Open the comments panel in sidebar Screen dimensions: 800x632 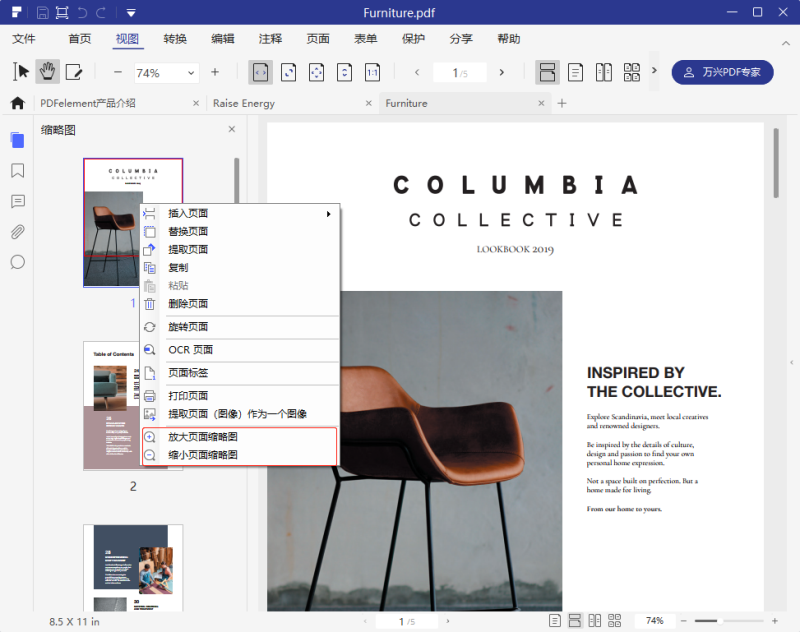[x=17, y=201]
